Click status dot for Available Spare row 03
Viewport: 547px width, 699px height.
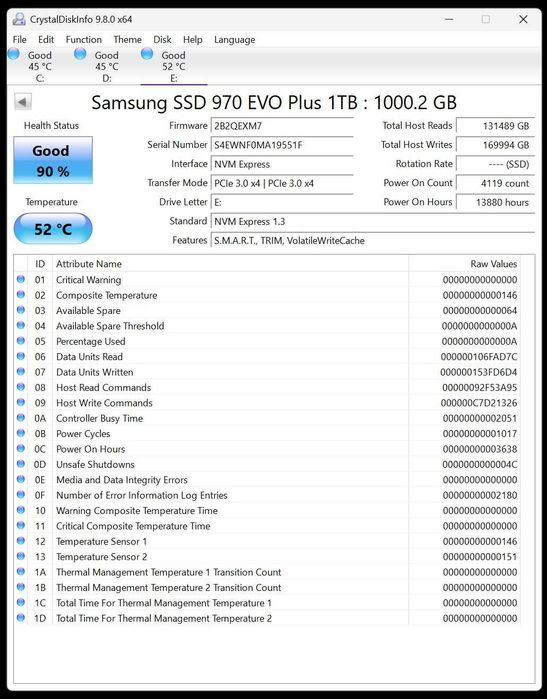point(21,310)
